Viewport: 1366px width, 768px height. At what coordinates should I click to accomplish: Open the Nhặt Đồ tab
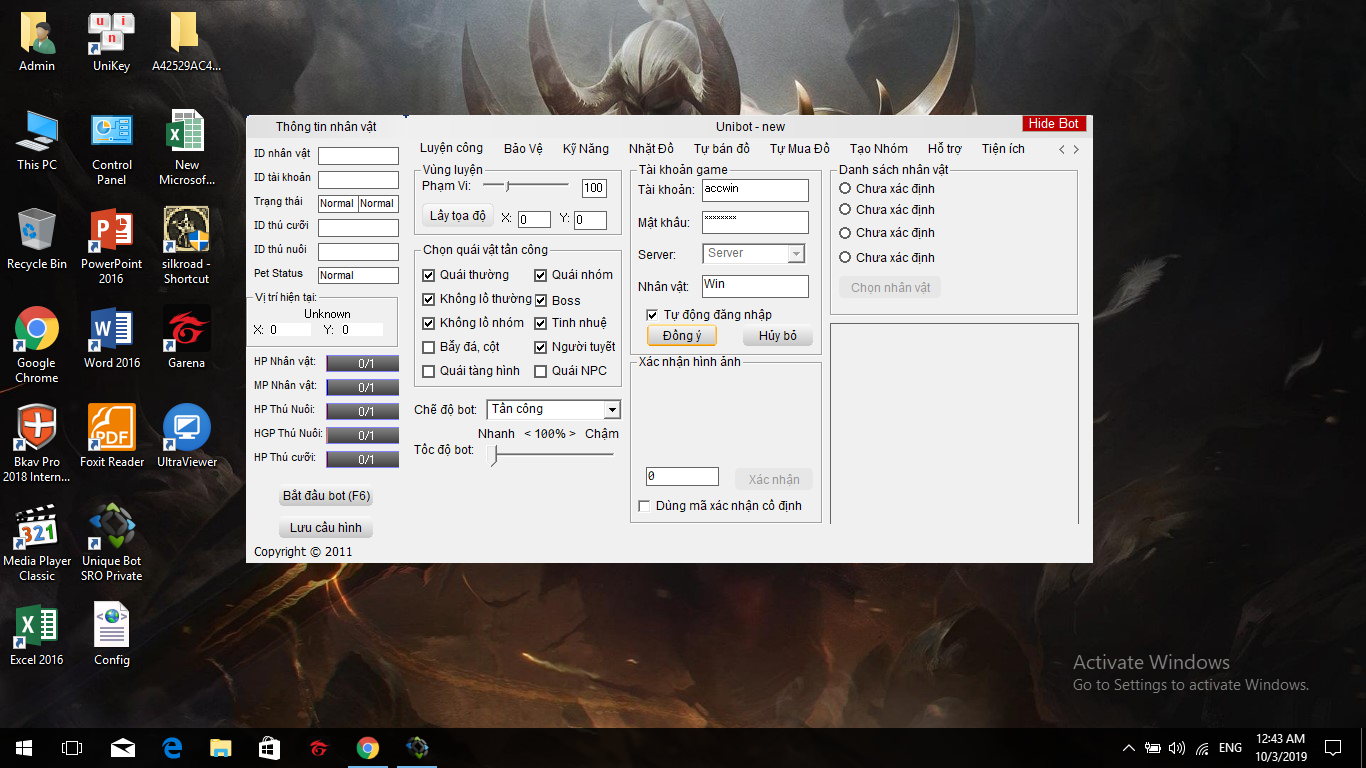651,149
